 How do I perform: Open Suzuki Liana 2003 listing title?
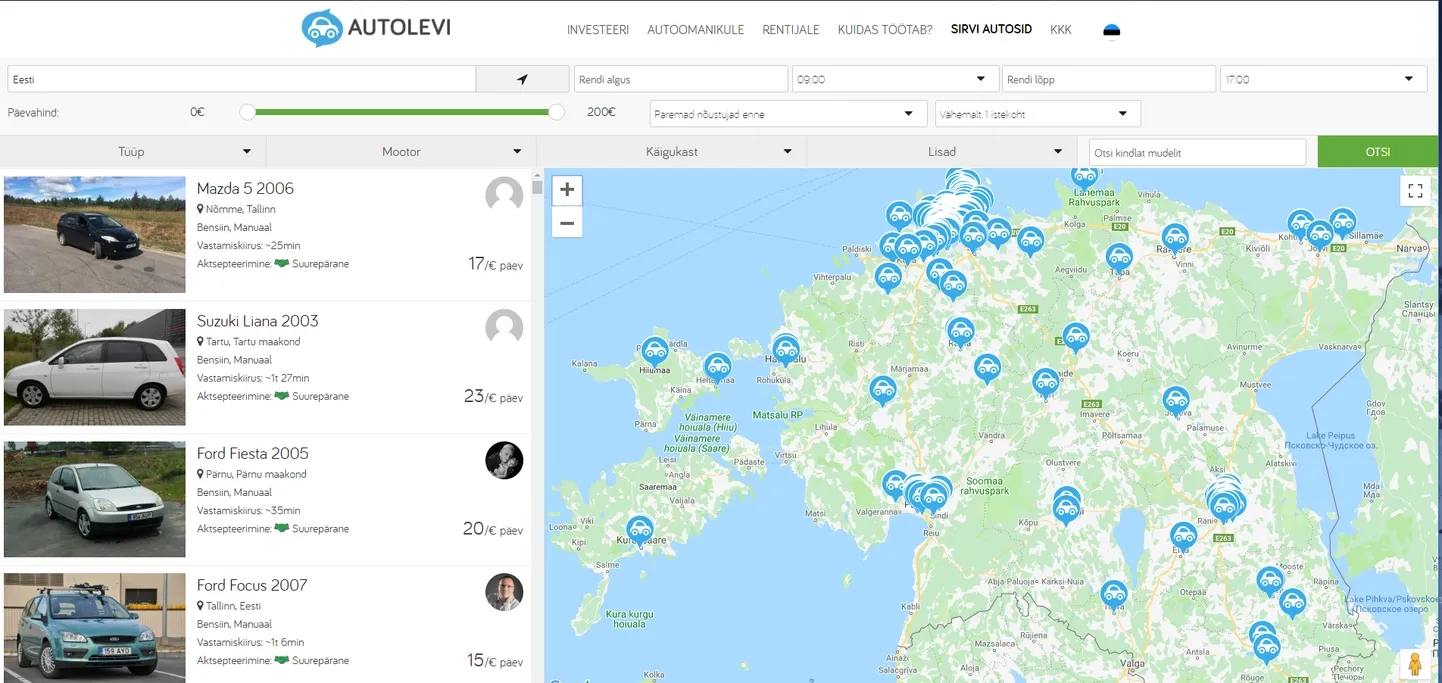[x=258, y=321]
